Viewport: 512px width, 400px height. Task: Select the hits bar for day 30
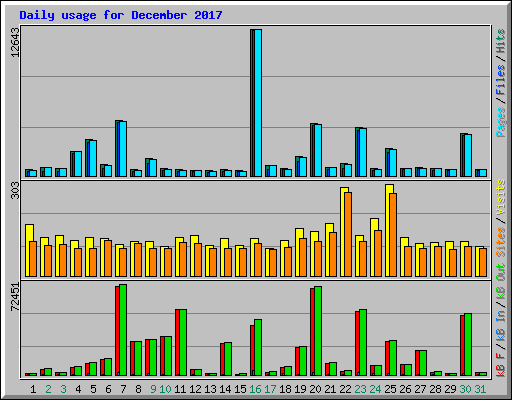(466, 155)
